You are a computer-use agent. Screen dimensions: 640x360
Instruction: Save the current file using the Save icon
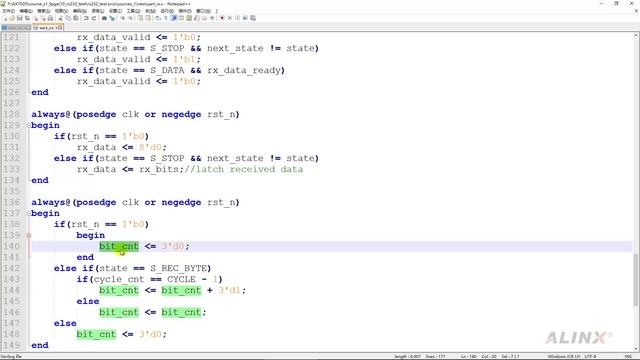point(20,18)
